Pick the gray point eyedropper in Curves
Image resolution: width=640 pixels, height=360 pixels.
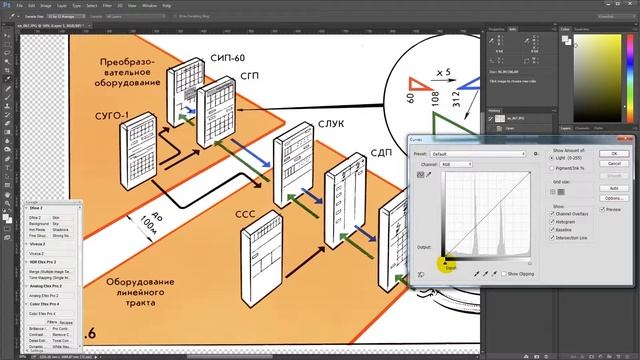coord(485,274)
